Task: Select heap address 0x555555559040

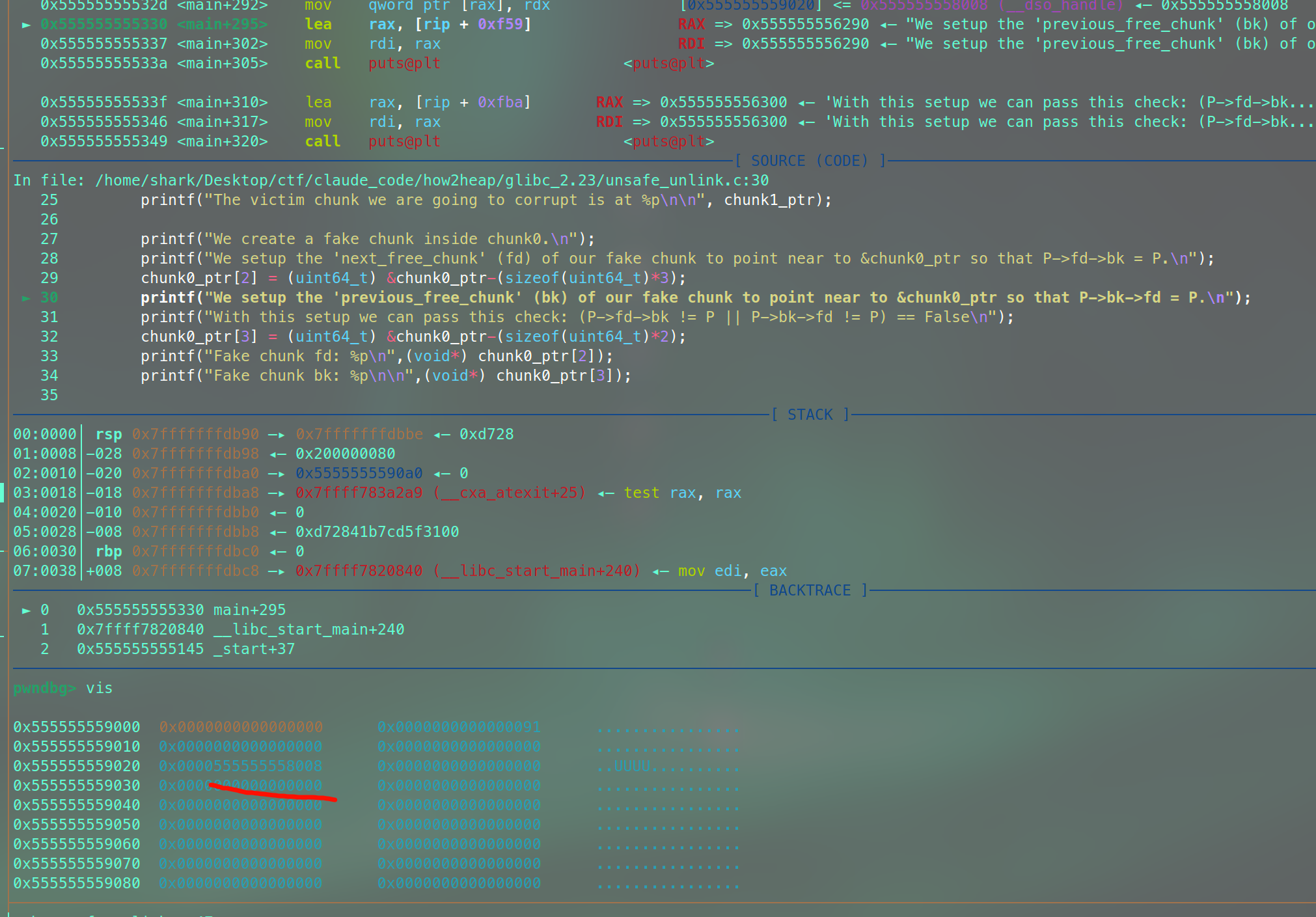Action: click(77, 805)
